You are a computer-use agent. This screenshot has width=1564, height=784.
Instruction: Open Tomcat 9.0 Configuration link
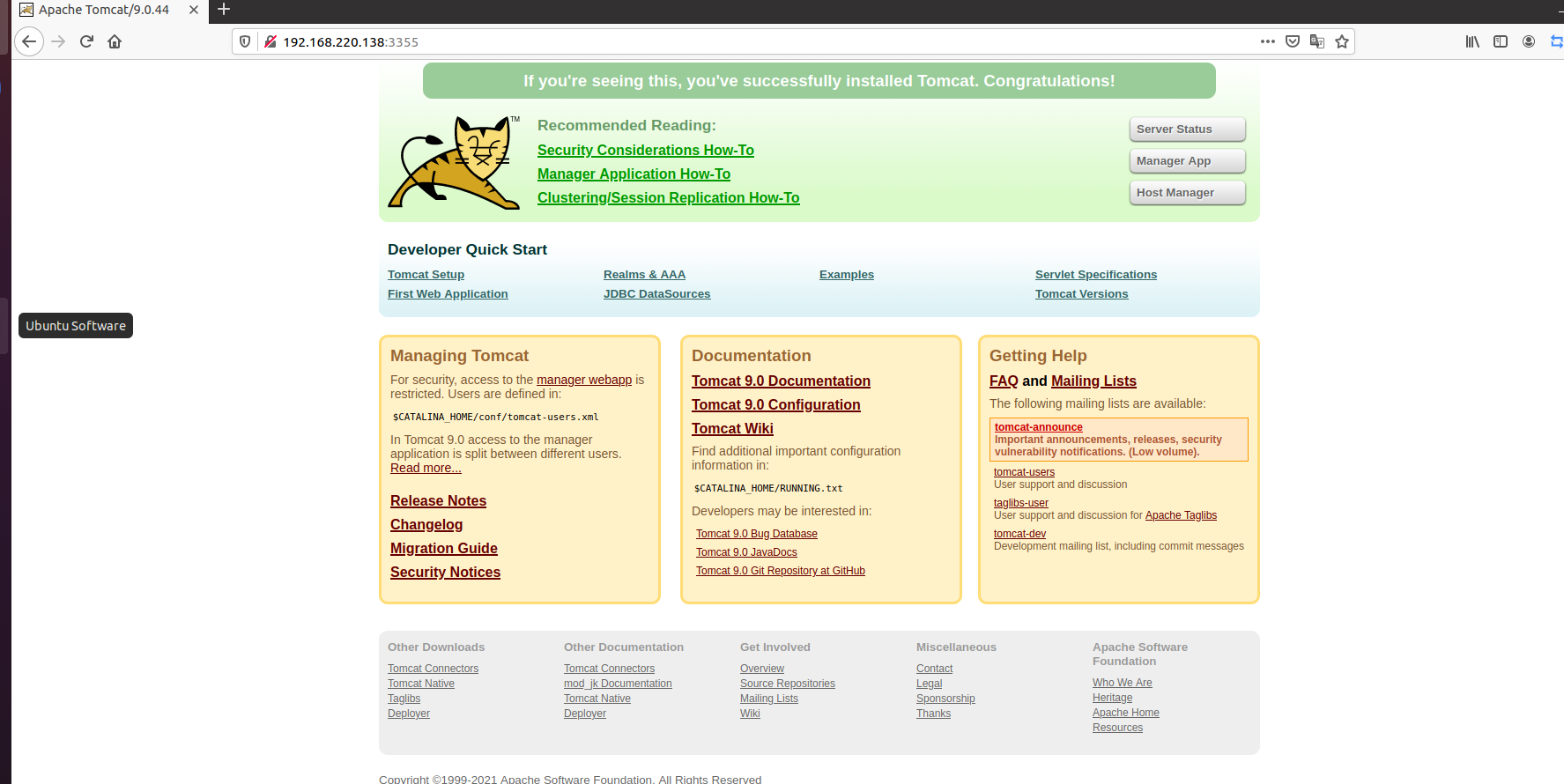point(775,405)
